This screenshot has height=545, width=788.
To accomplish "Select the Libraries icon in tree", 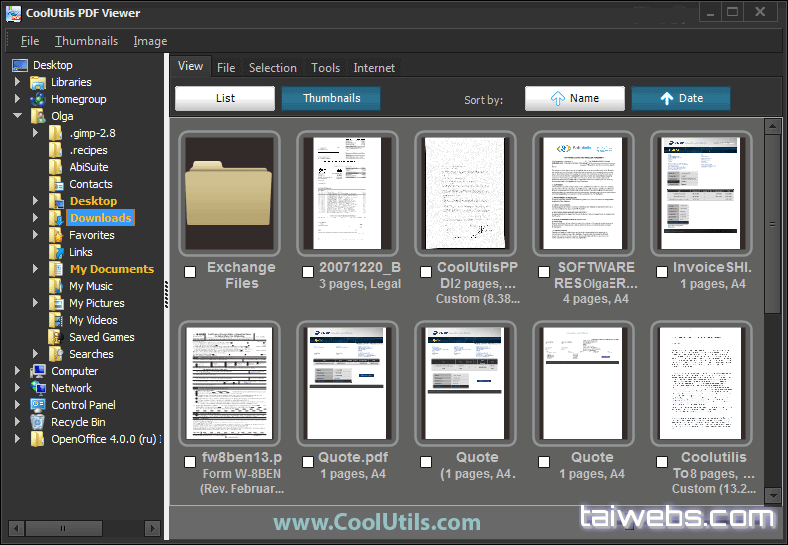I will (x=39, y=82).
